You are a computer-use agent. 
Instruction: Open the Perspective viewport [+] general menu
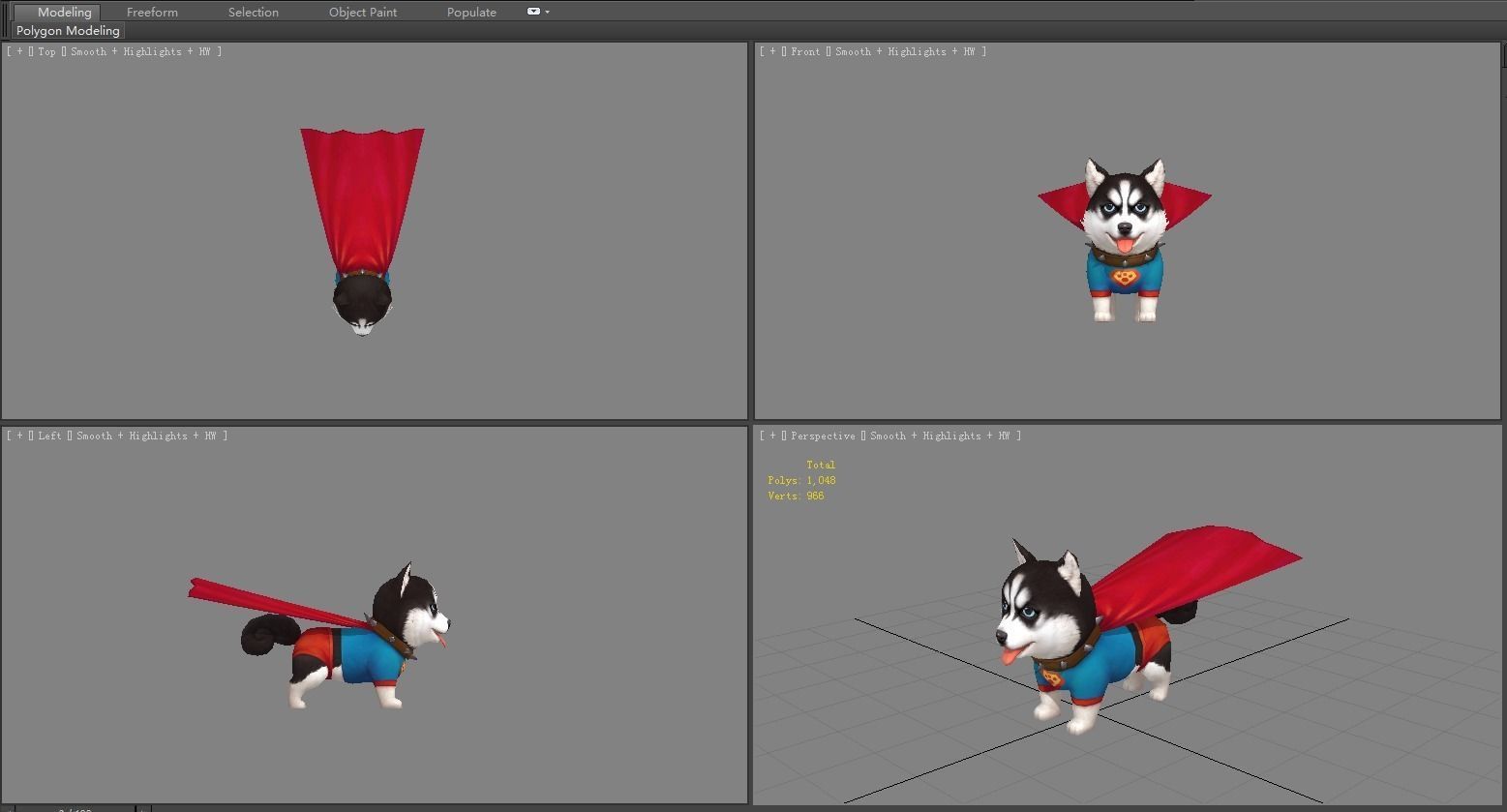click(772, 436)
